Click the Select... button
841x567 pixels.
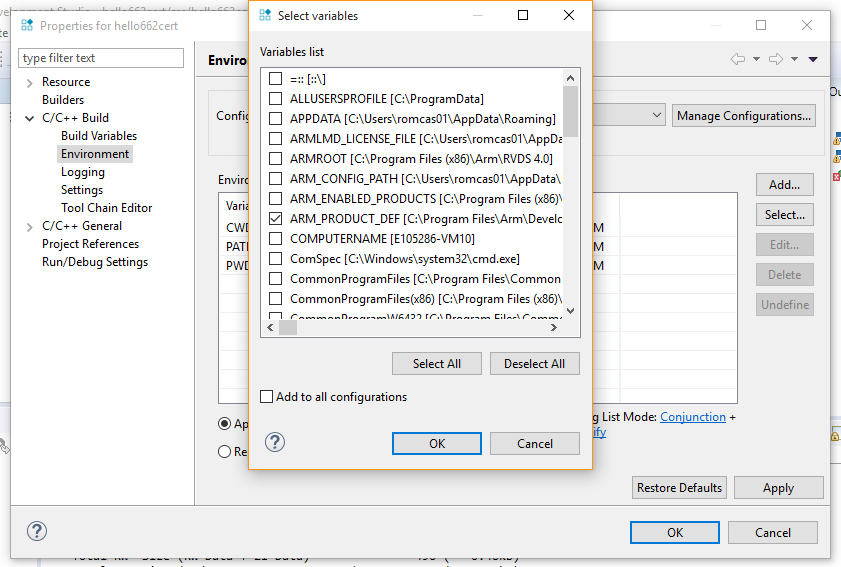click(x=784, y=215)
